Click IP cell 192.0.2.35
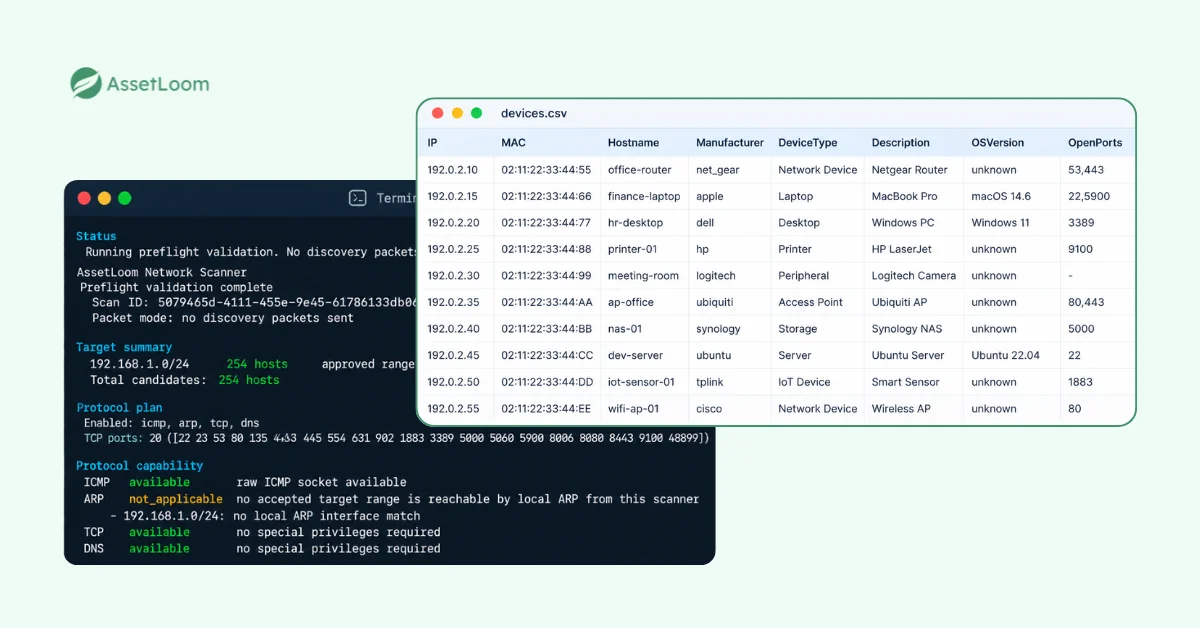Screen dimensions: 1200x628 (453, 302)
